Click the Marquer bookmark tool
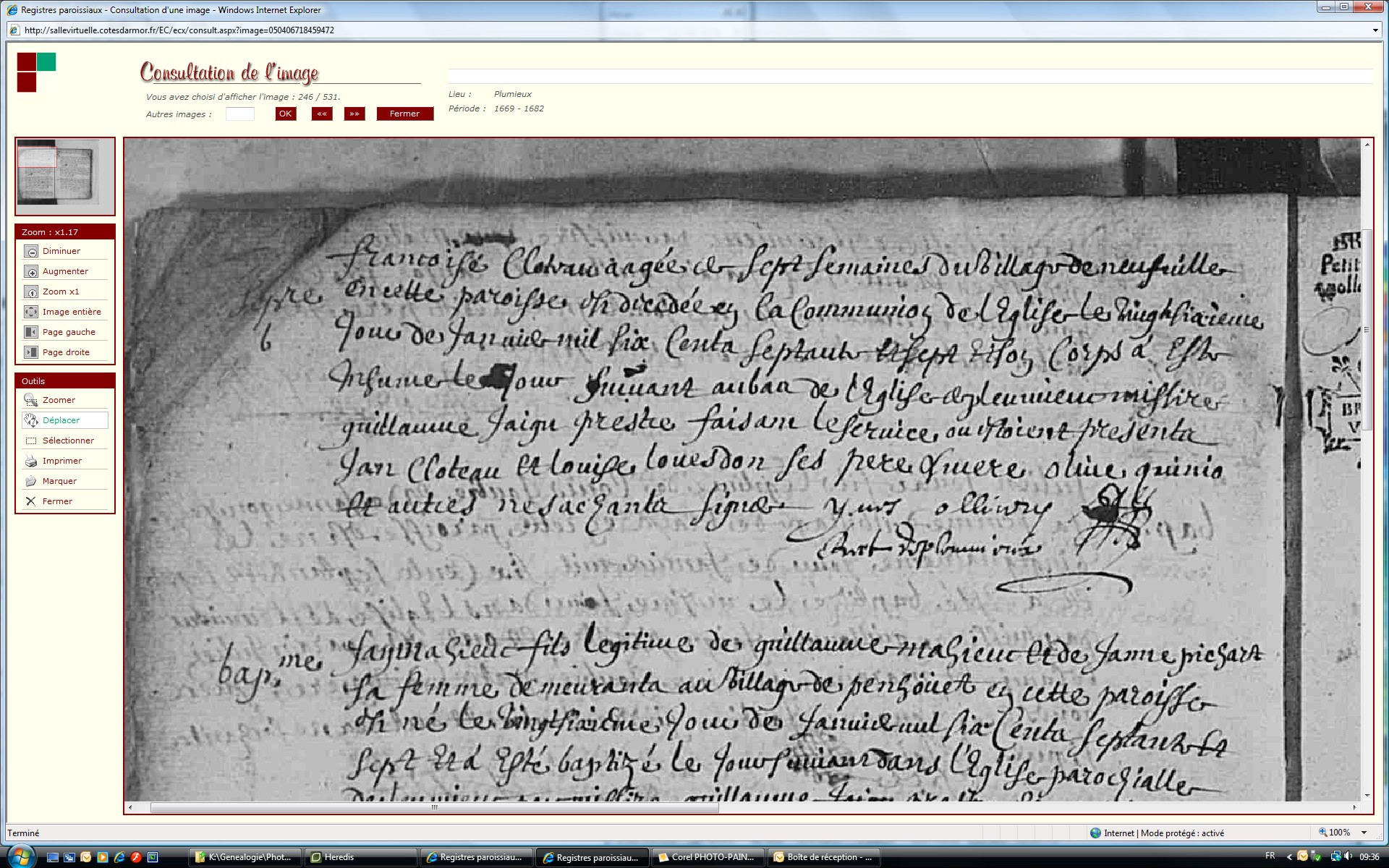The width and height of the screenshot is (1389, 868). 31,481
